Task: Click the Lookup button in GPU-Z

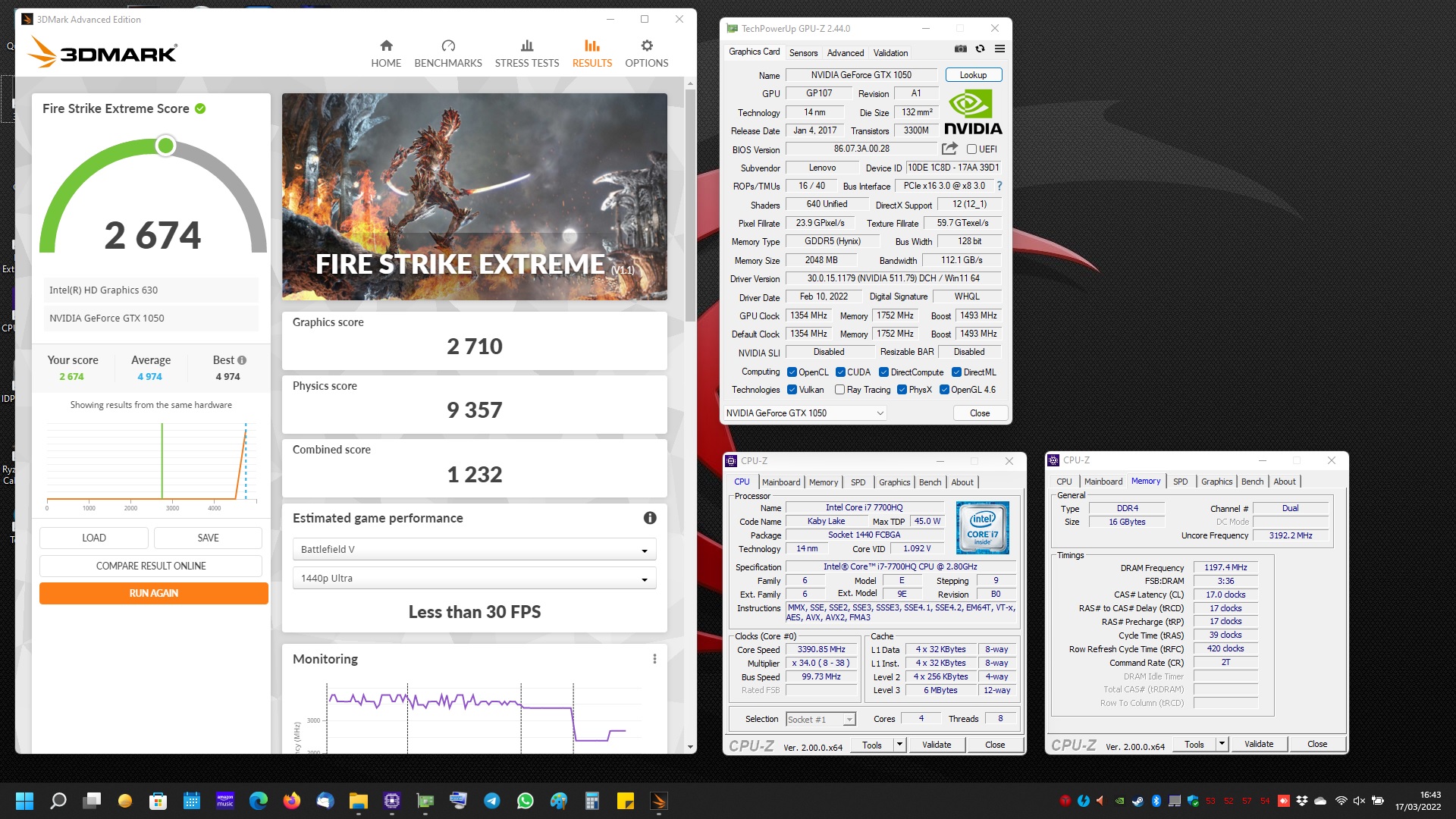Action: click(x=973, y=75)
